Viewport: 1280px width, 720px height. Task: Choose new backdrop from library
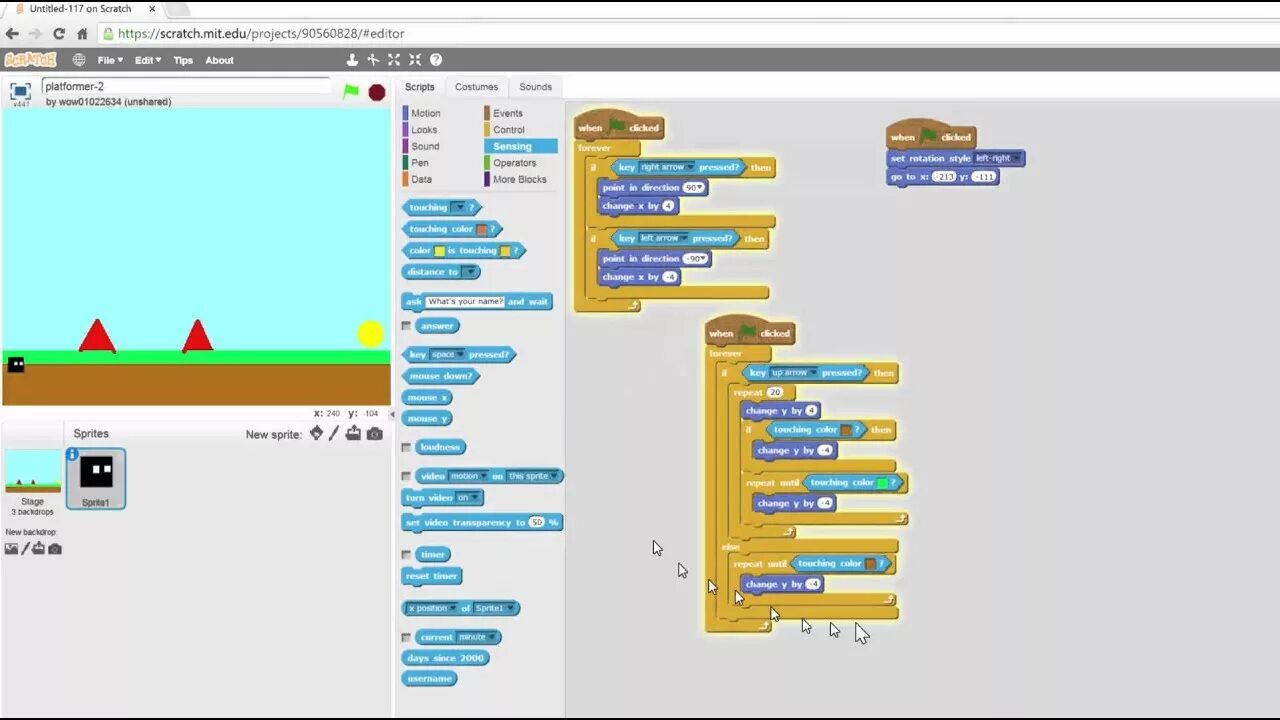(x=11, y=548)
